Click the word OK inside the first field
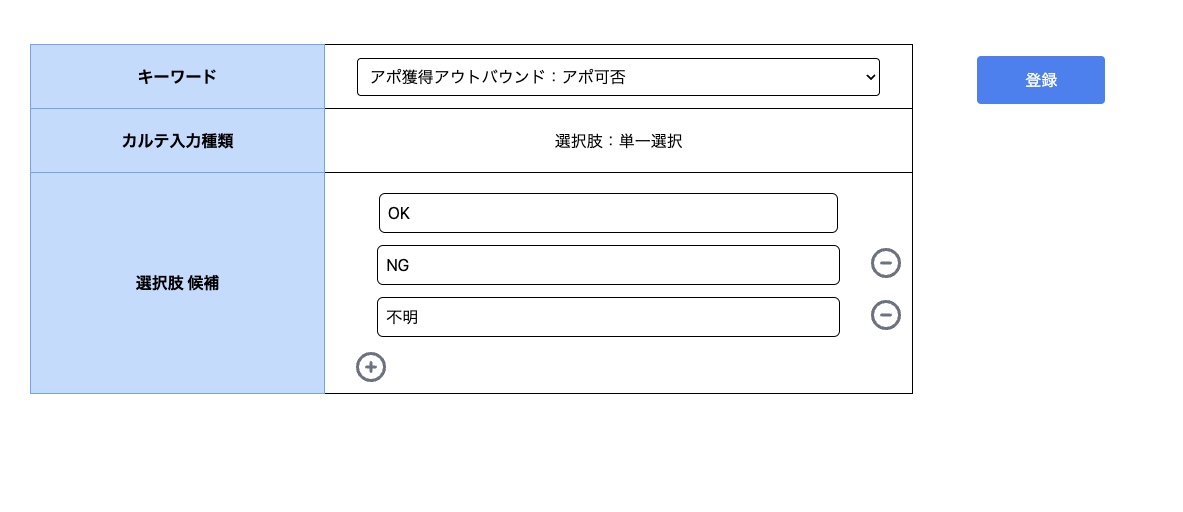 [399, 214]
